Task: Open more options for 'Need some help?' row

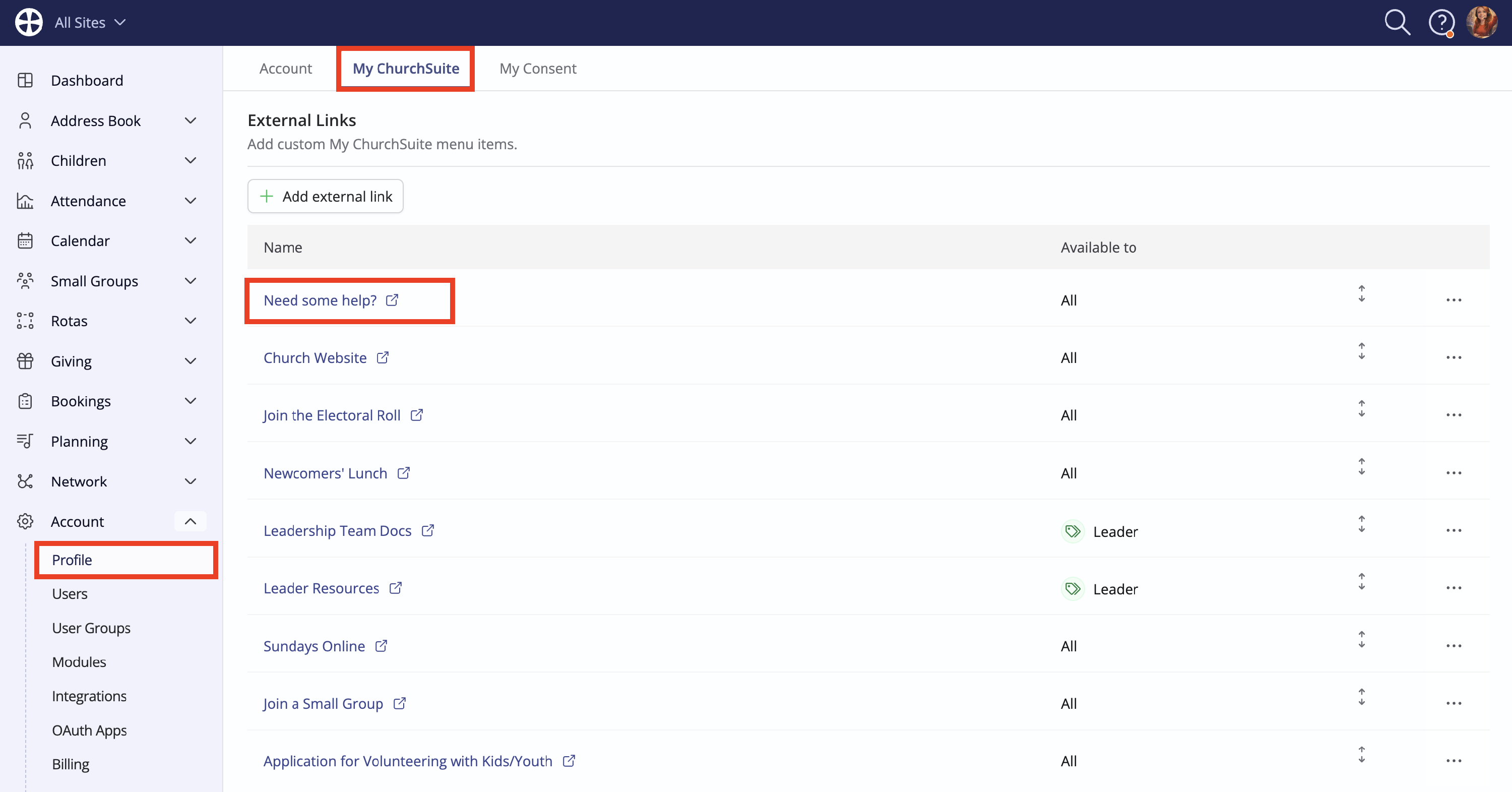Action: point(1454,300)
